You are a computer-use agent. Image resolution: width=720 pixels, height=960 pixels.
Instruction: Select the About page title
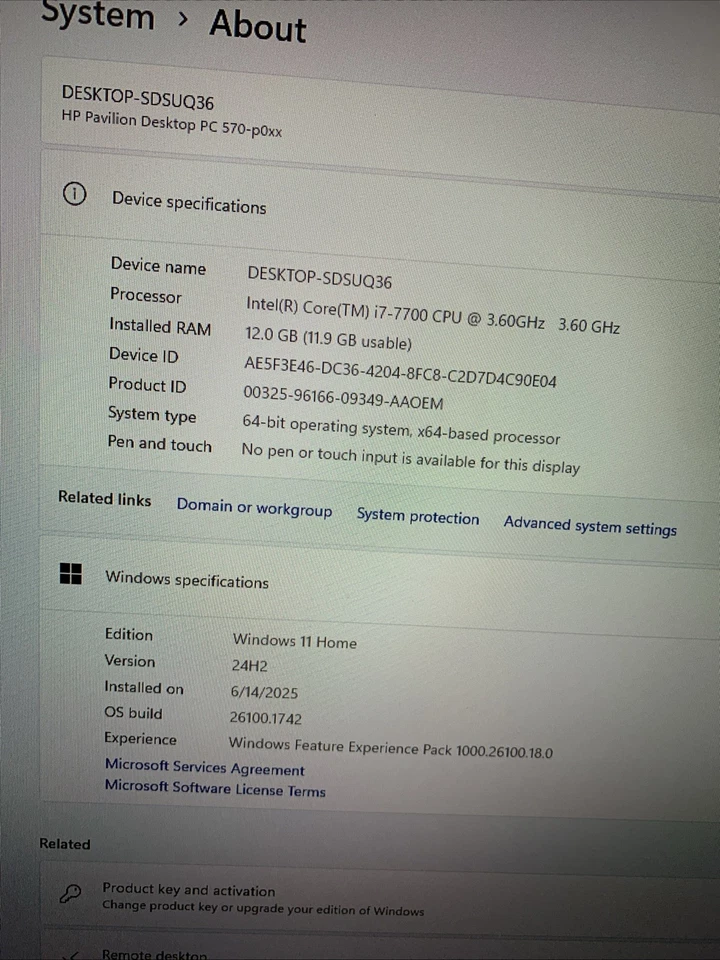pyautogui.click(x=258, y=26)
